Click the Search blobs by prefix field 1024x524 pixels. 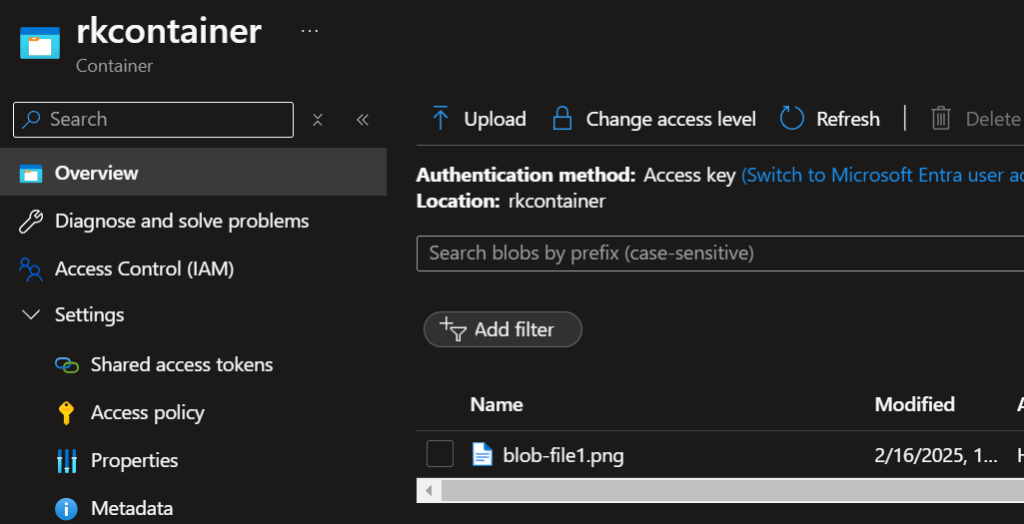(720, 253)
